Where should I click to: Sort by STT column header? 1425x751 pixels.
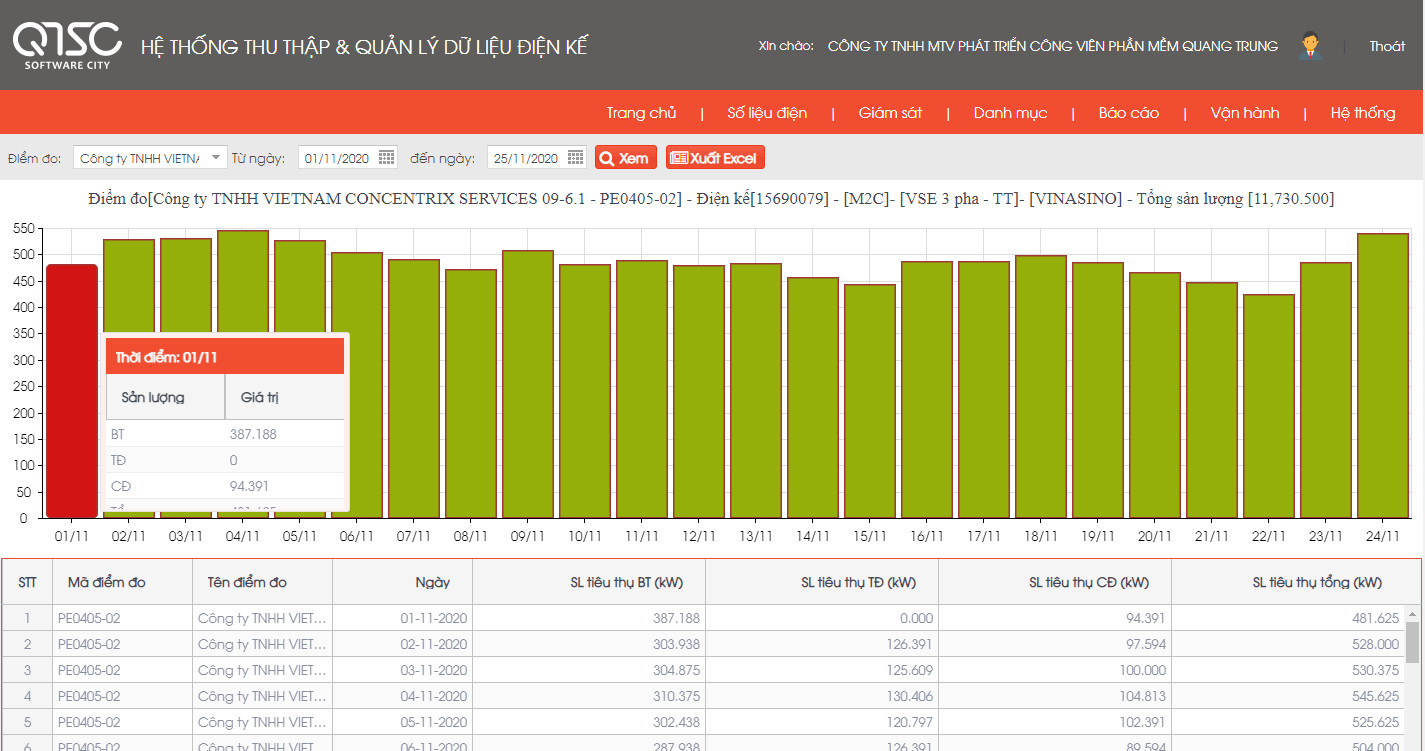[27, 582]
